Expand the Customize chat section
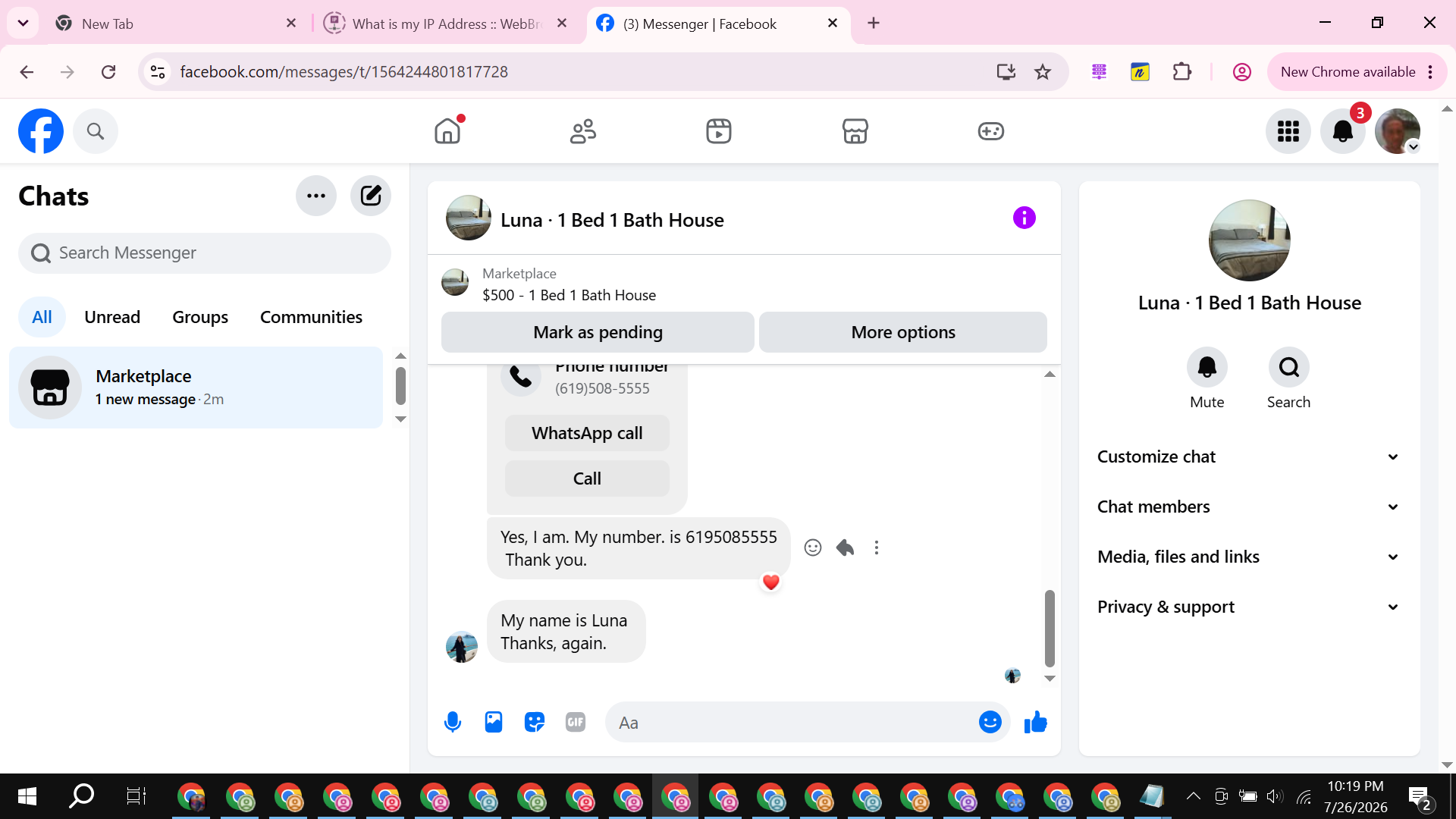 [1249, 457]
